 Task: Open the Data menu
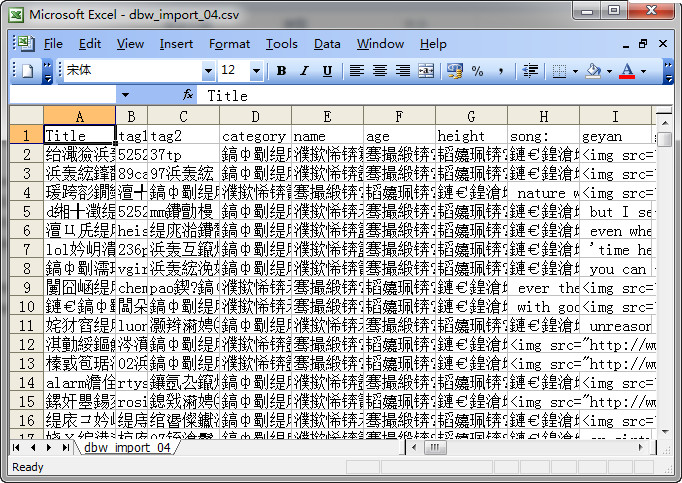[x=327, y=44]
